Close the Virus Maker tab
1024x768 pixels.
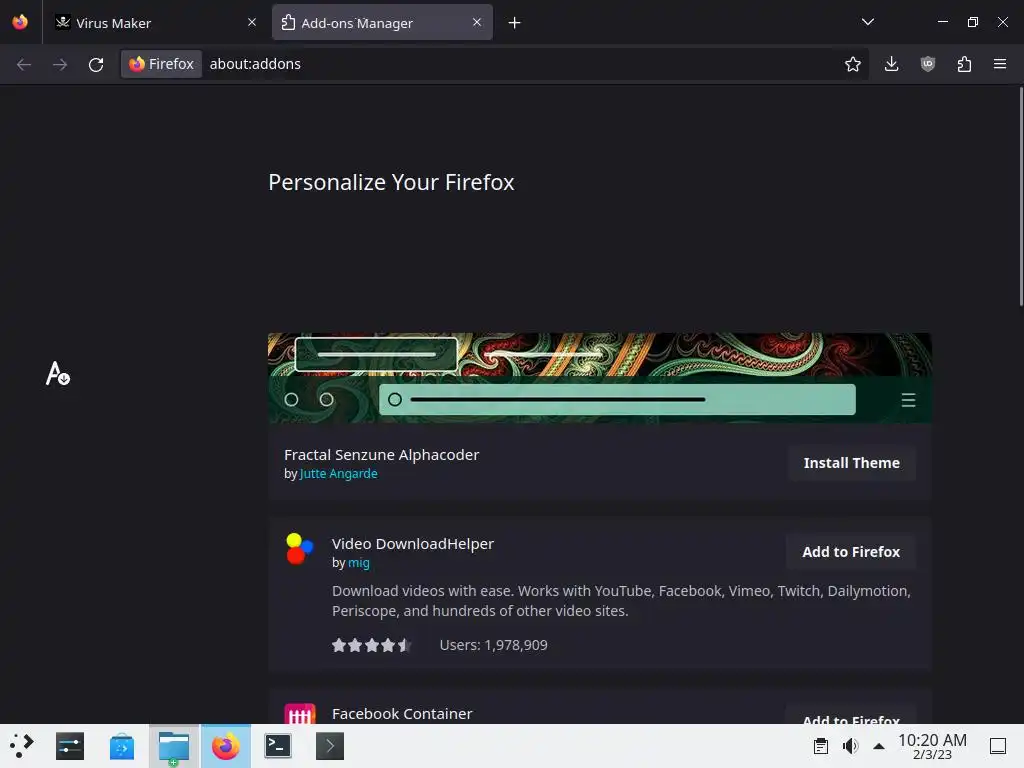tap(251, 22)
